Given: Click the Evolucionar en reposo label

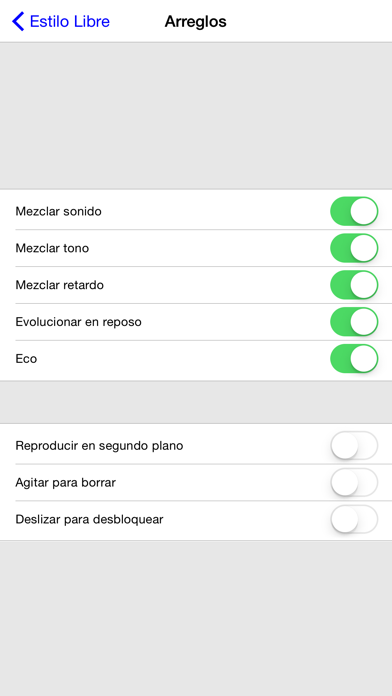Looking at the screenshot, I should pos(79,322).
